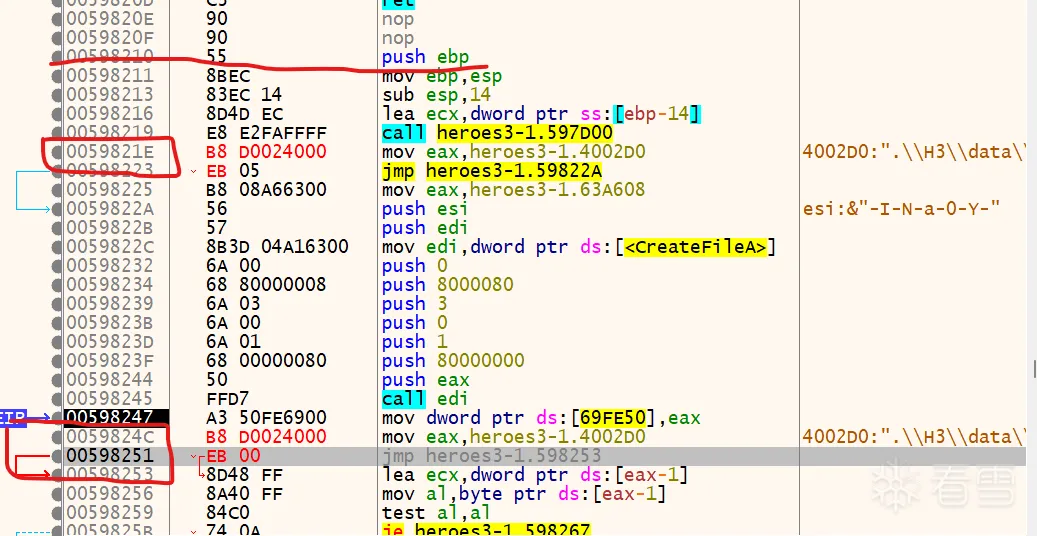Follow the highlighted CreateFileA reference
This screenshot has height=536, width=1037.
click(699, 247)
